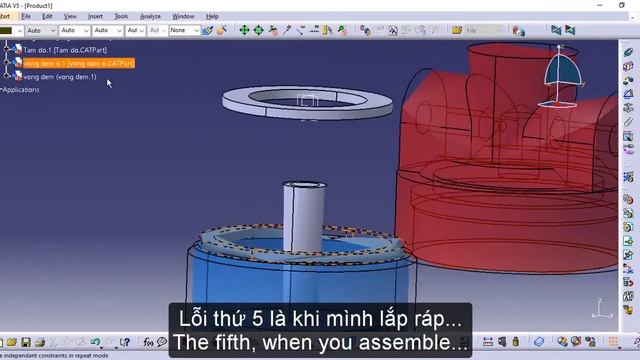
Task: Select the Applications tree node
Action: [x=21, y=90]
